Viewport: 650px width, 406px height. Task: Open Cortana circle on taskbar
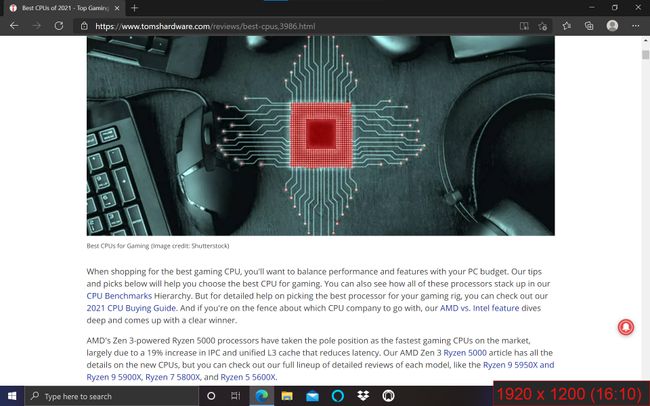[211, 396]
